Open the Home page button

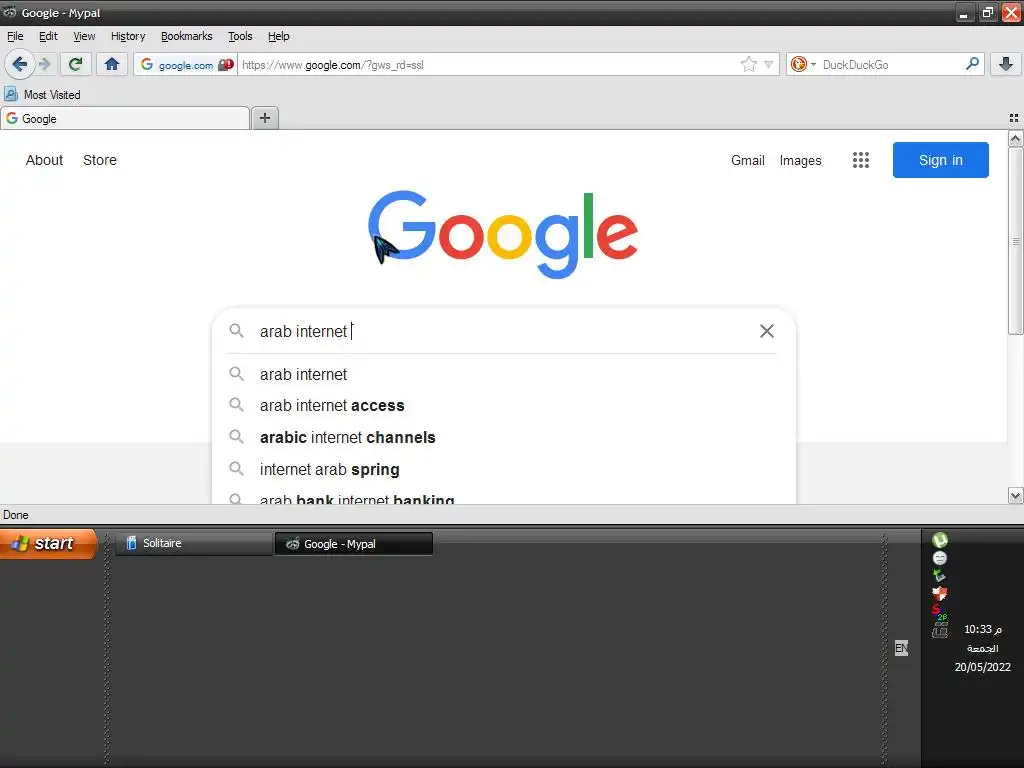tap(112, 64)
